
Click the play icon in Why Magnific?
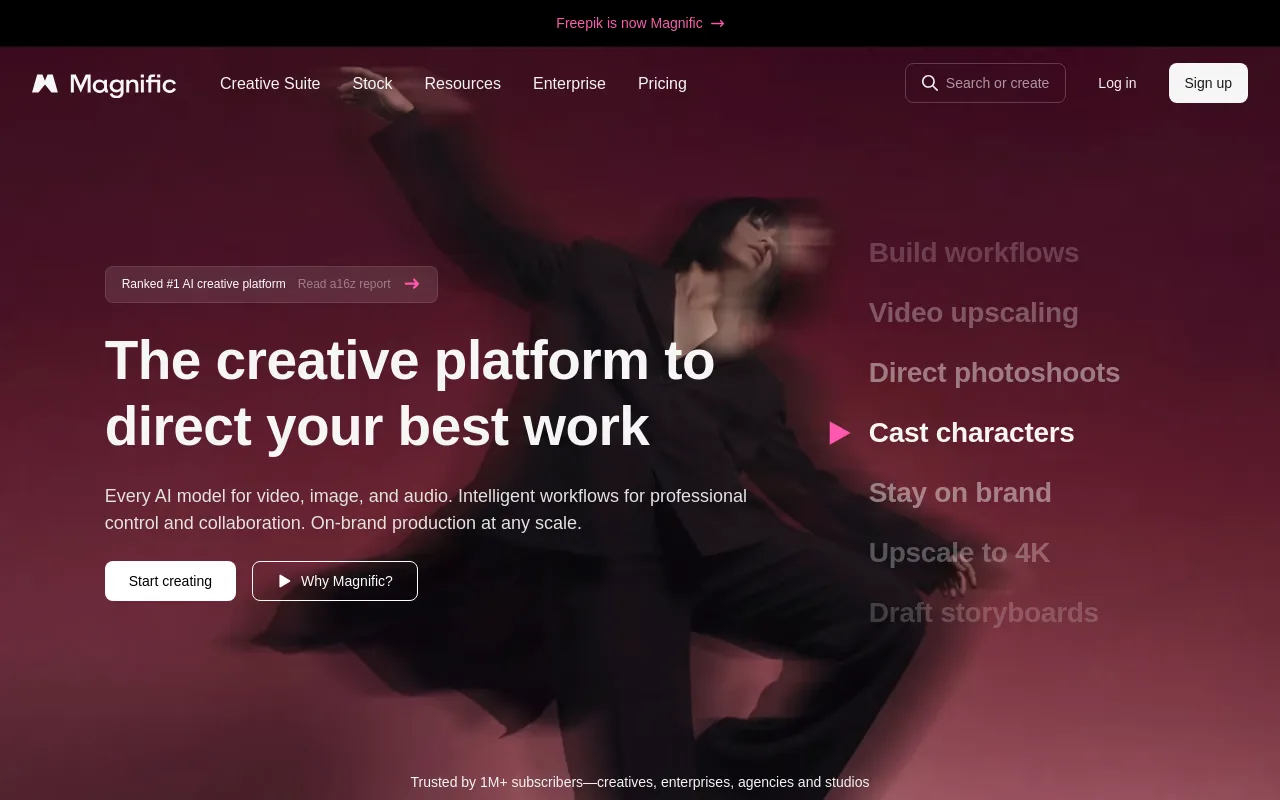285,581
